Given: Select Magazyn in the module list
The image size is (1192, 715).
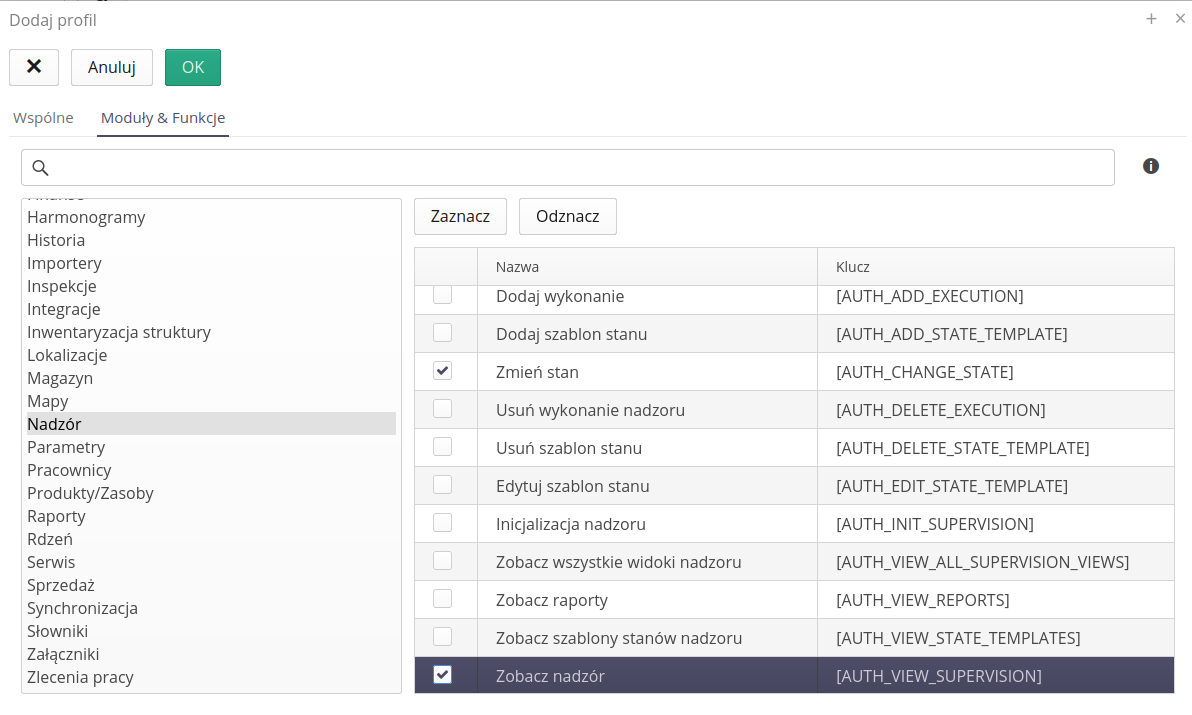Looking at the screenshot, I should 60,378.
